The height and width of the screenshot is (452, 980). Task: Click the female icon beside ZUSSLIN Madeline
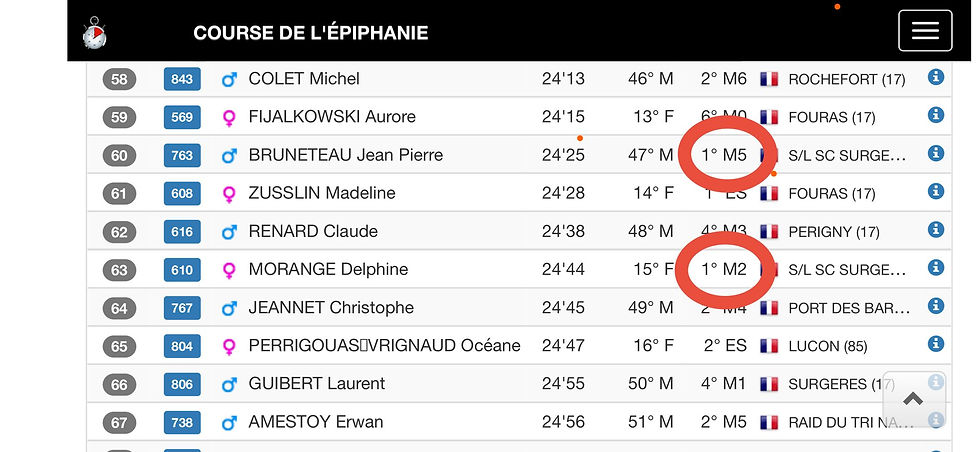tap(229, 194)
